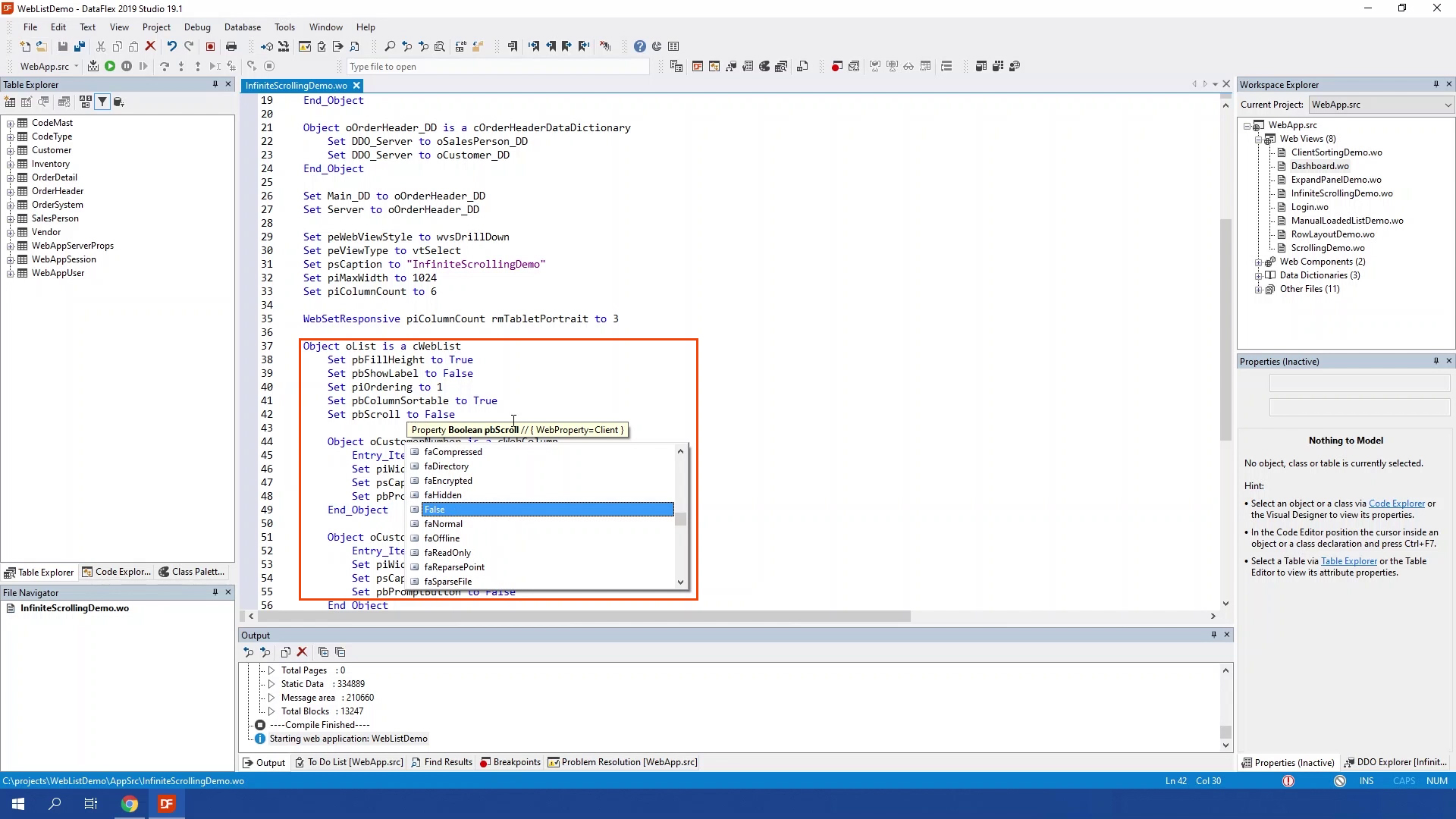Click the Print toolbar icon
The width and height of the screenshot is (1456, 819).
[231, 47]
